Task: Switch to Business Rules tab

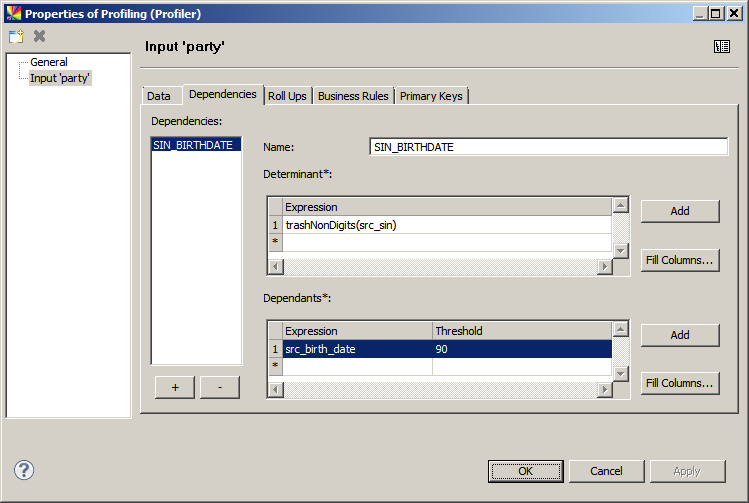Action: (x=353, y=96)
